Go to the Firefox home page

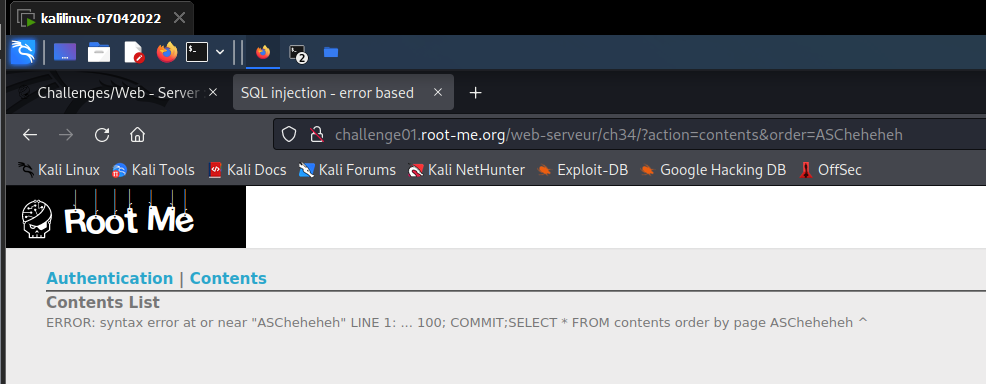click(x=137, y=134)
